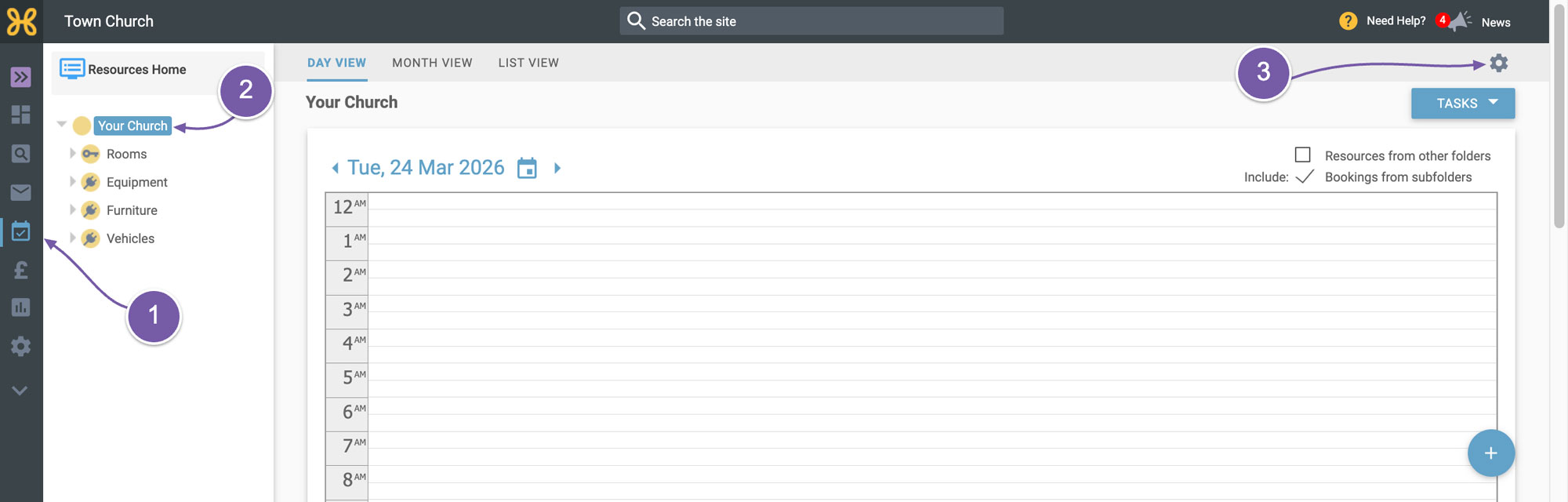Click the Resources Home screen icon
The image size is (1568, 502).
coord(72,69)
